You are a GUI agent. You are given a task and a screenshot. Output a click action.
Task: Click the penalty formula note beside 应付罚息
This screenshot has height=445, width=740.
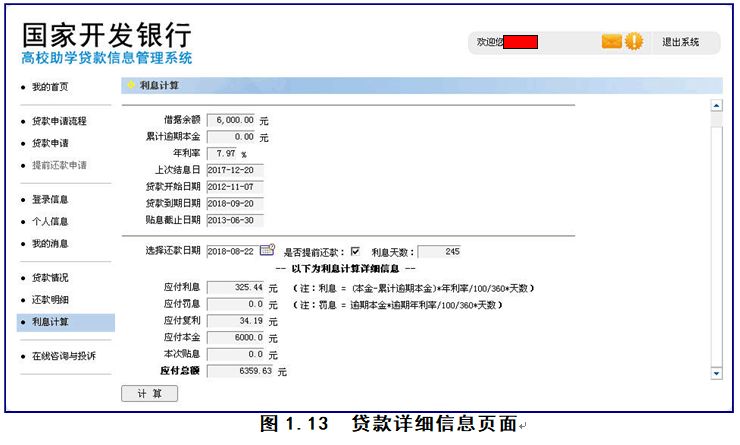click(x=398, y=305)
